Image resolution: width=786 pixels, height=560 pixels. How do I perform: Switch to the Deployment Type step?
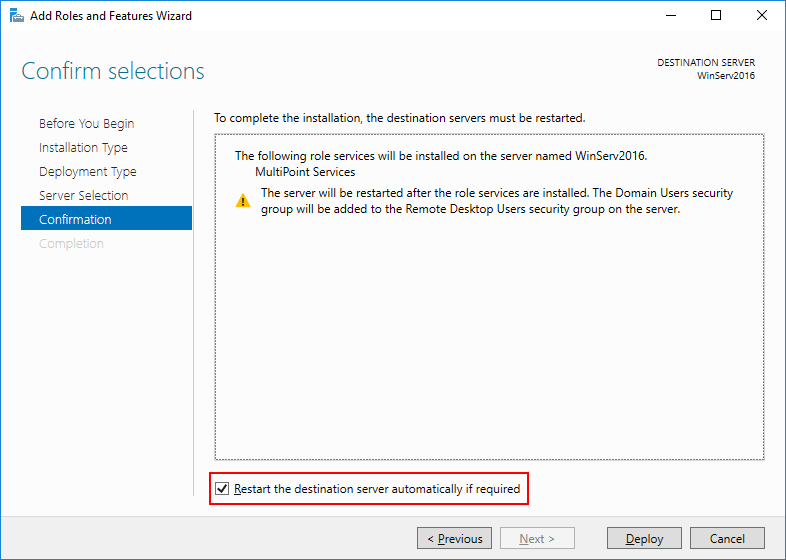pos(87,172)
